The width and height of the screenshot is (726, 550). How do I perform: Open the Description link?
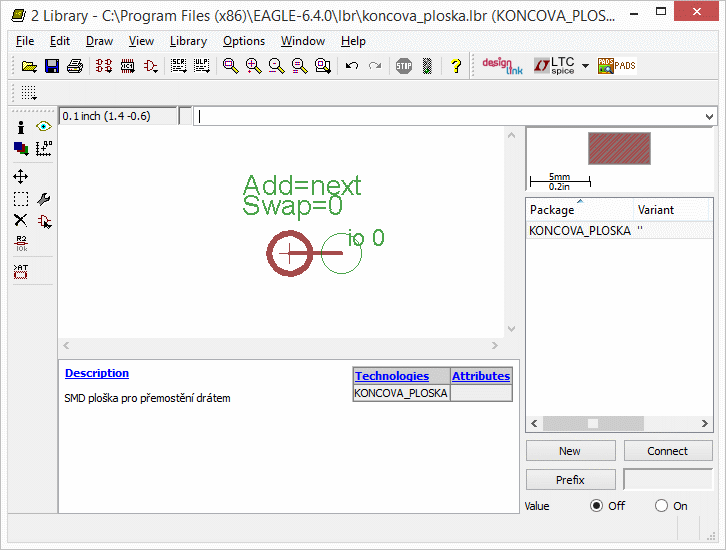97,373
